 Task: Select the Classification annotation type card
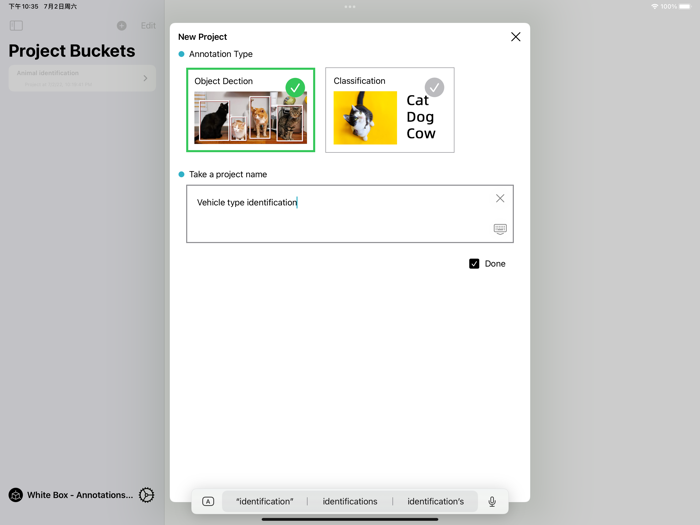point(390,110)
